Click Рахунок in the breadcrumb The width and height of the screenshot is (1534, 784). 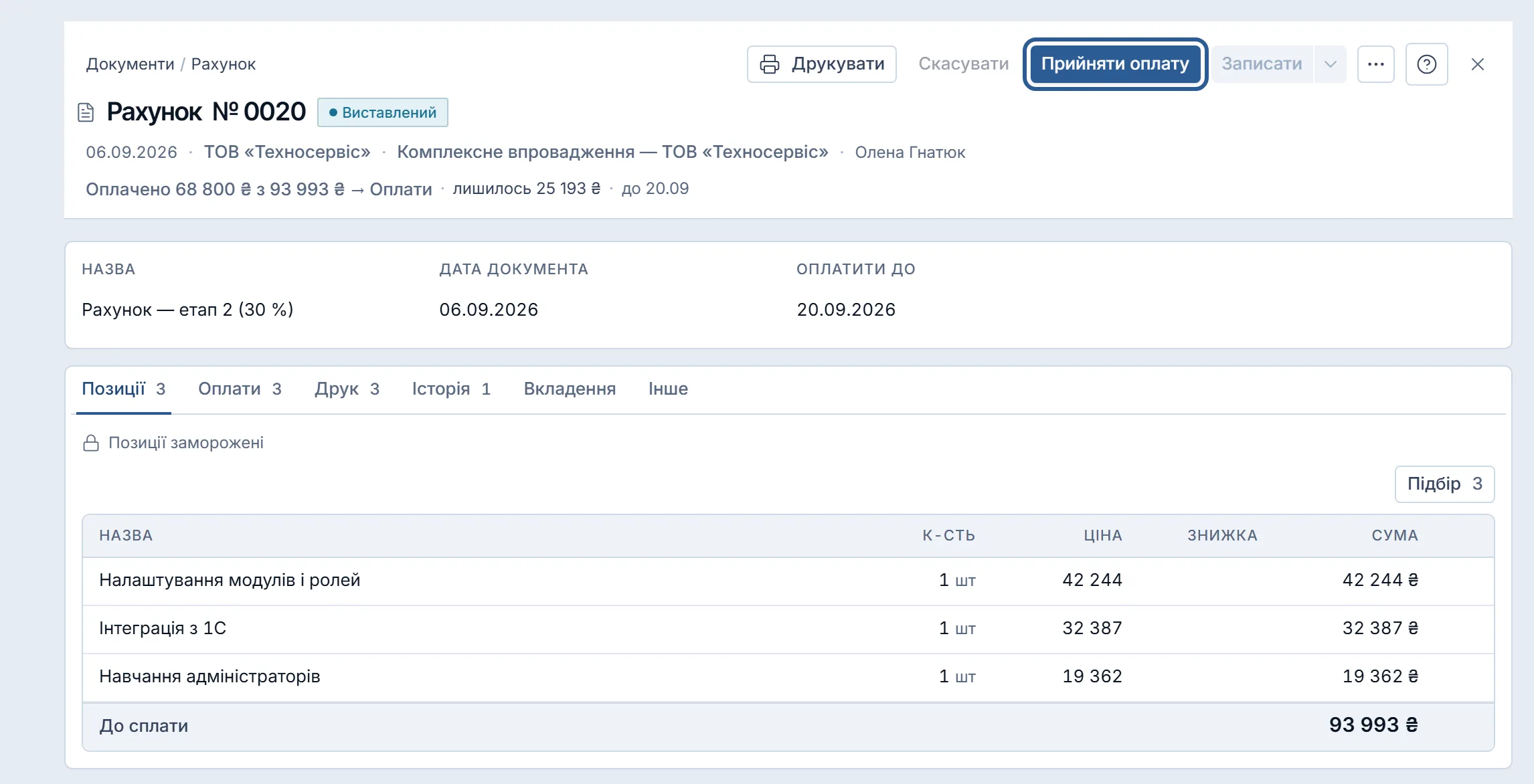pyautogui.click(x=223, y=64)
